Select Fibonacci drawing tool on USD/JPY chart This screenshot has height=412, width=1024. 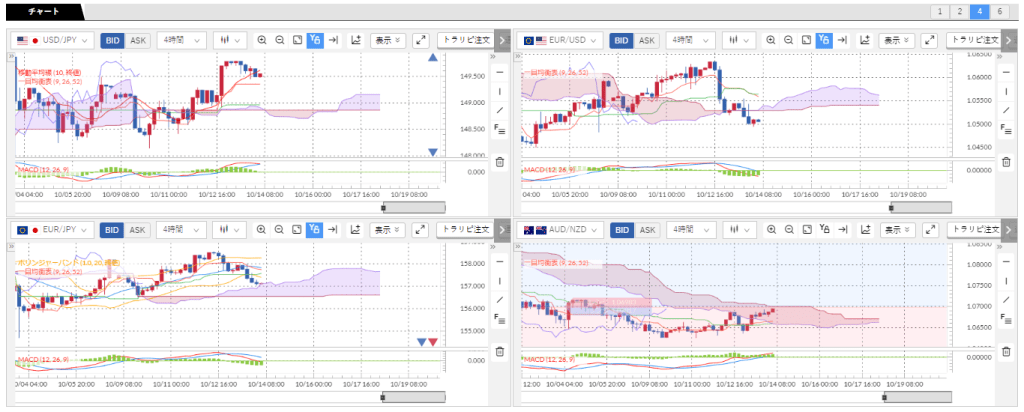[500, 129]
